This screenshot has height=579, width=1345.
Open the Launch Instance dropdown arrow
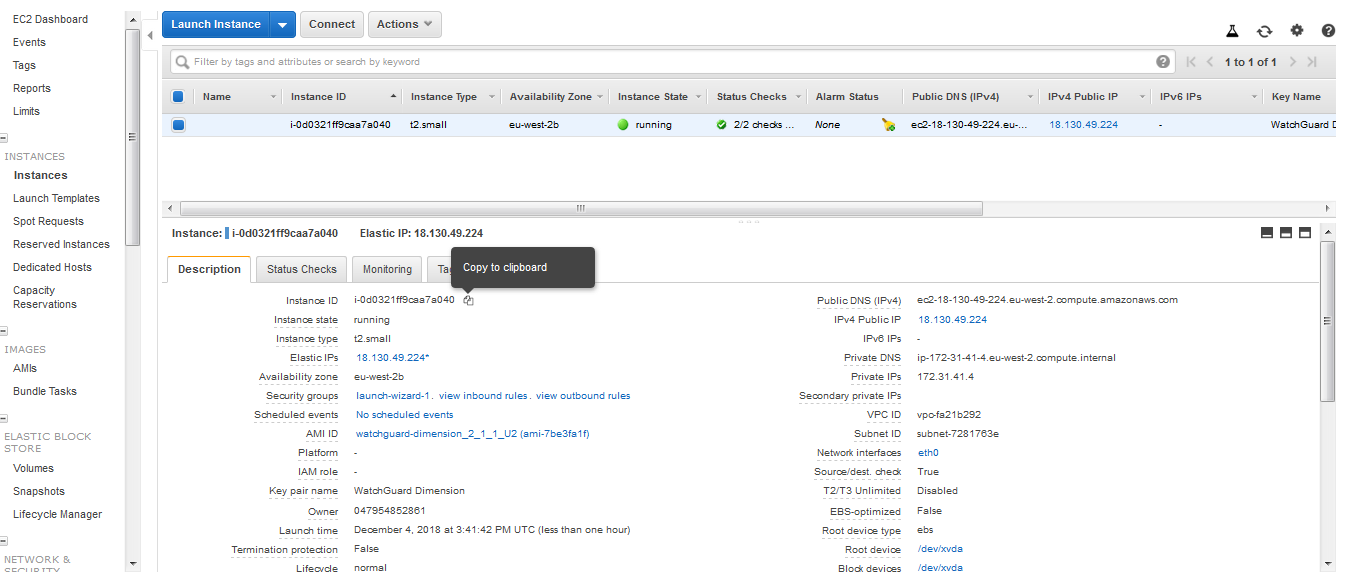(x=282, y=24)
